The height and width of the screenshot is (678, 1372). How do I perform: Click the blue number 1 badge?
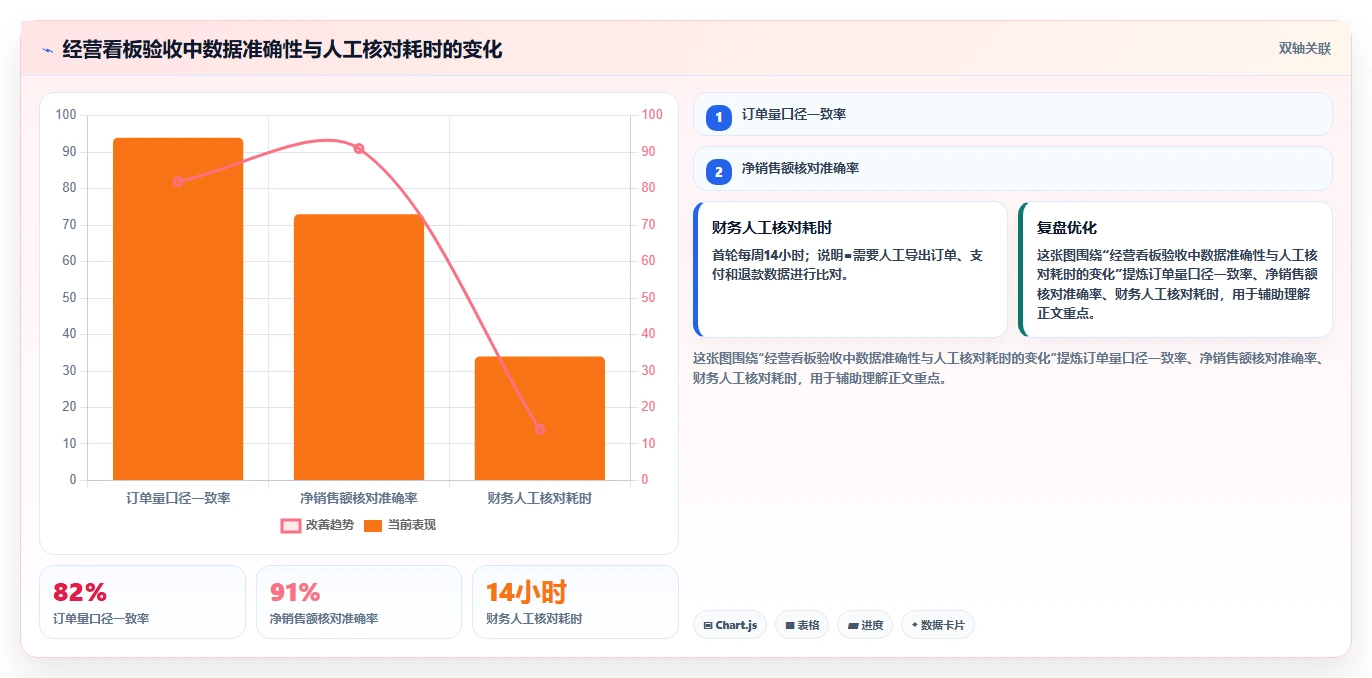[719, 117]
